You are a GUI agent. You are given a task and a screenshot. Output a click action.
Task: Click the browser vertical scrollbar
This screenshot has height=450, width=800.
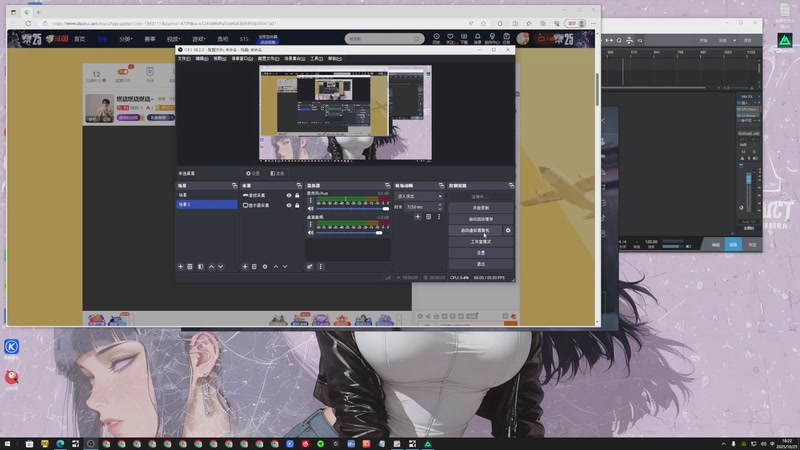click(x=597, y=90)
